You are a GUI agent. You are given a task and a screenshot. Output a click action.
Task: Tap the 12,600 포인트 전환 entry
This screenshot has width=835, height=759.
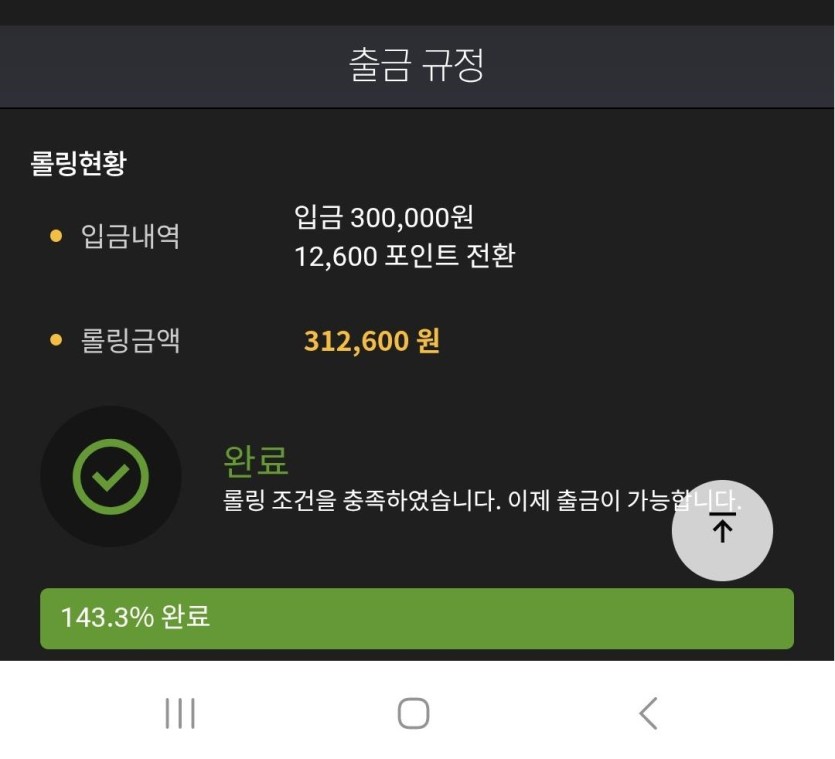(x=404, y=256)
